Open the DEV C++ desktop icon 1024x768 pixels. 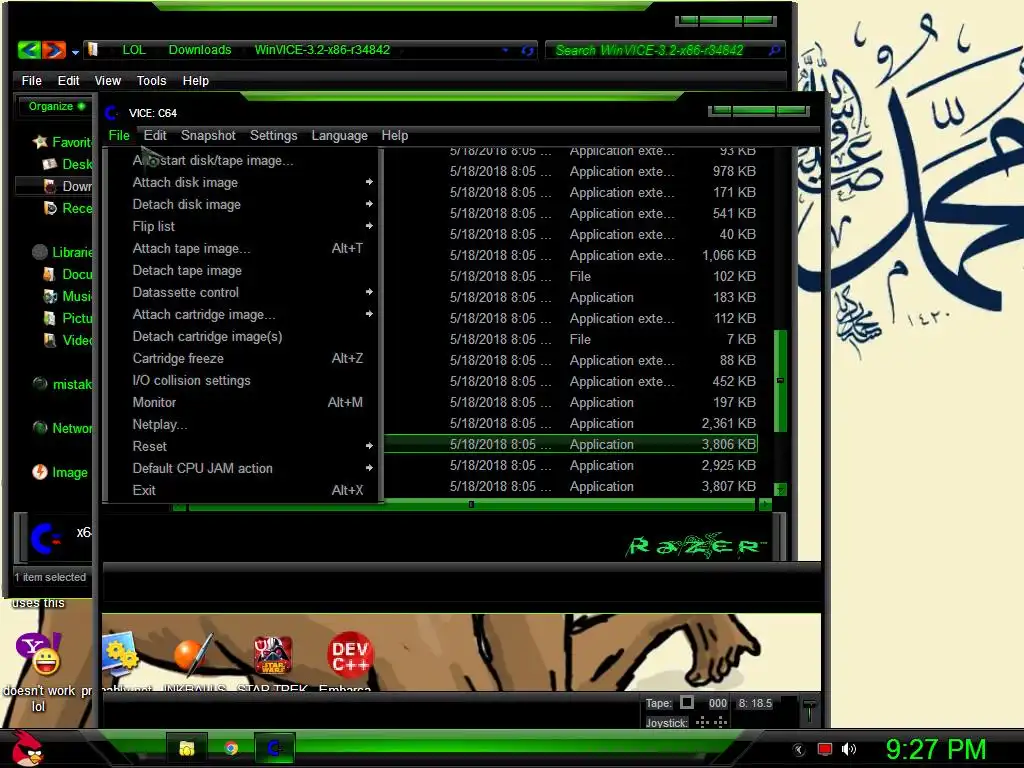tap(350, 655)
